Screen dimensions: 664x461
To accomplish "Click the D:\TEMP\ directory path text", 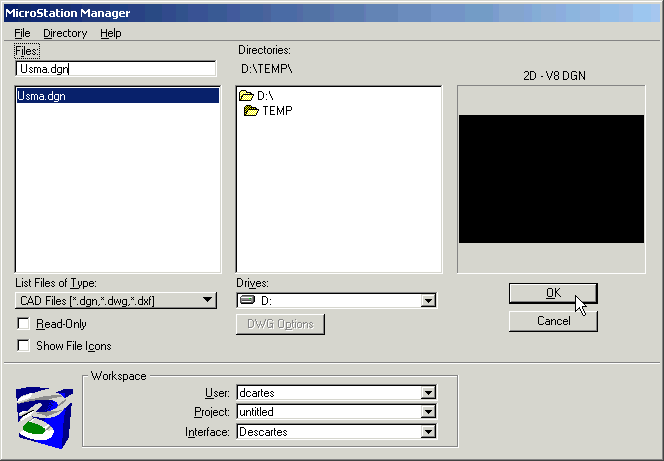I will tap(267, 69).
